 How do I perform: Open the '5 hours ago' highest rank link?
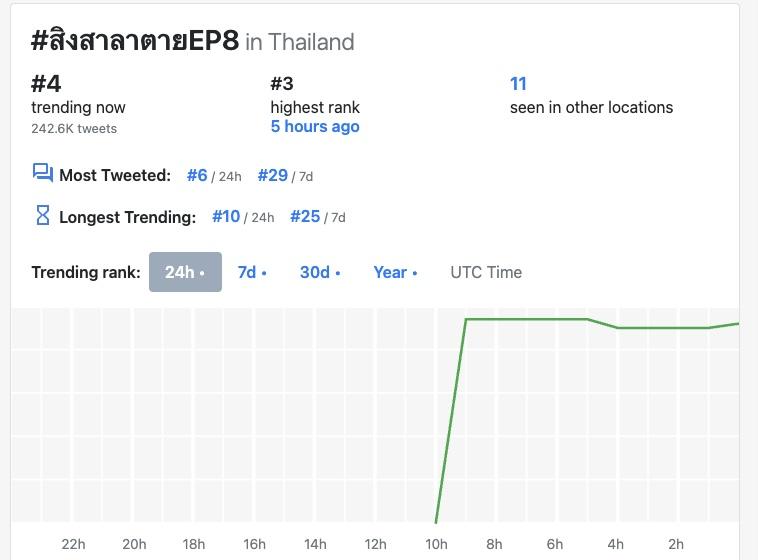315,127
